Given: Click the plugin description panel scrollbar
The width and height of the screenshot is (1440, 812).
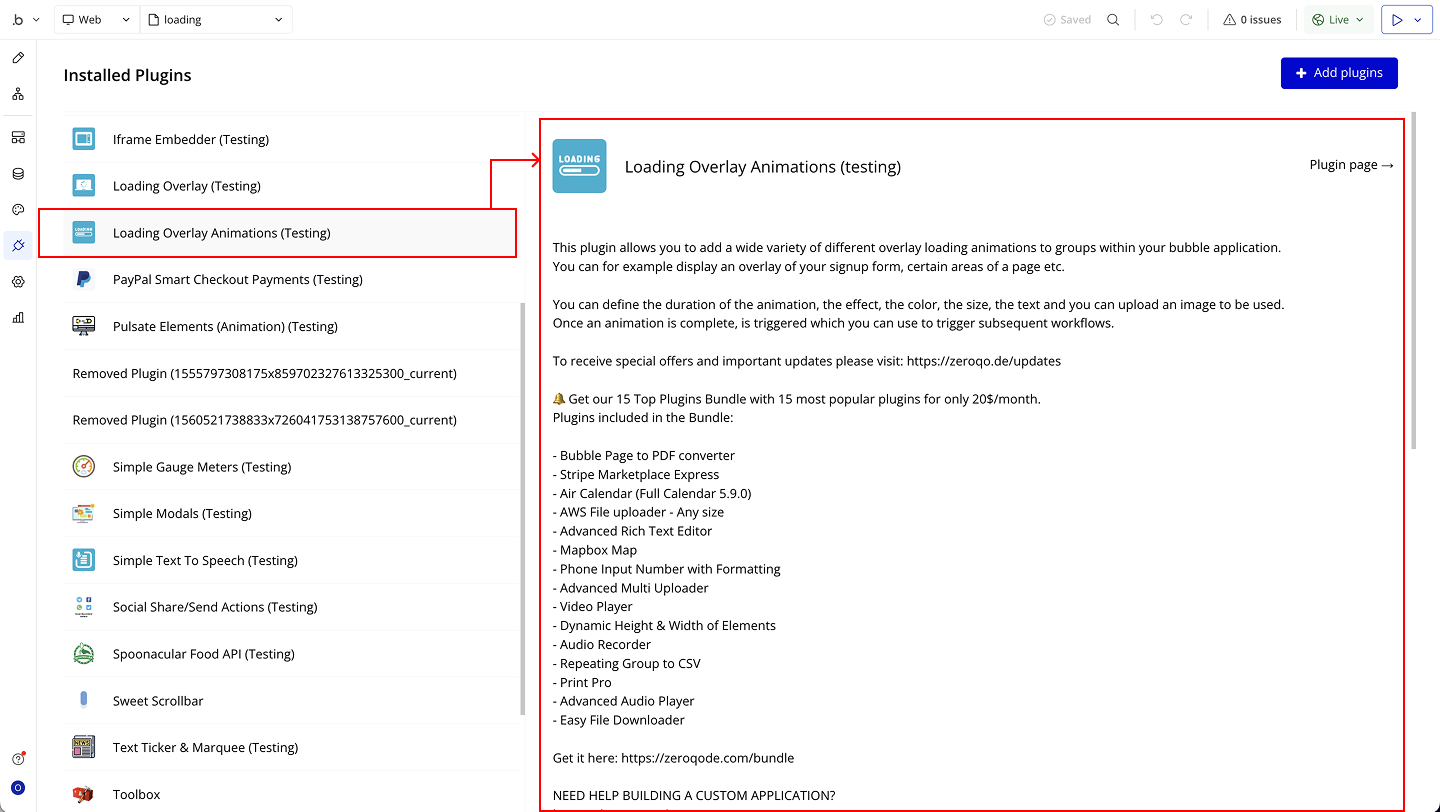Looking at the screenshot, I should (1413, 280).
